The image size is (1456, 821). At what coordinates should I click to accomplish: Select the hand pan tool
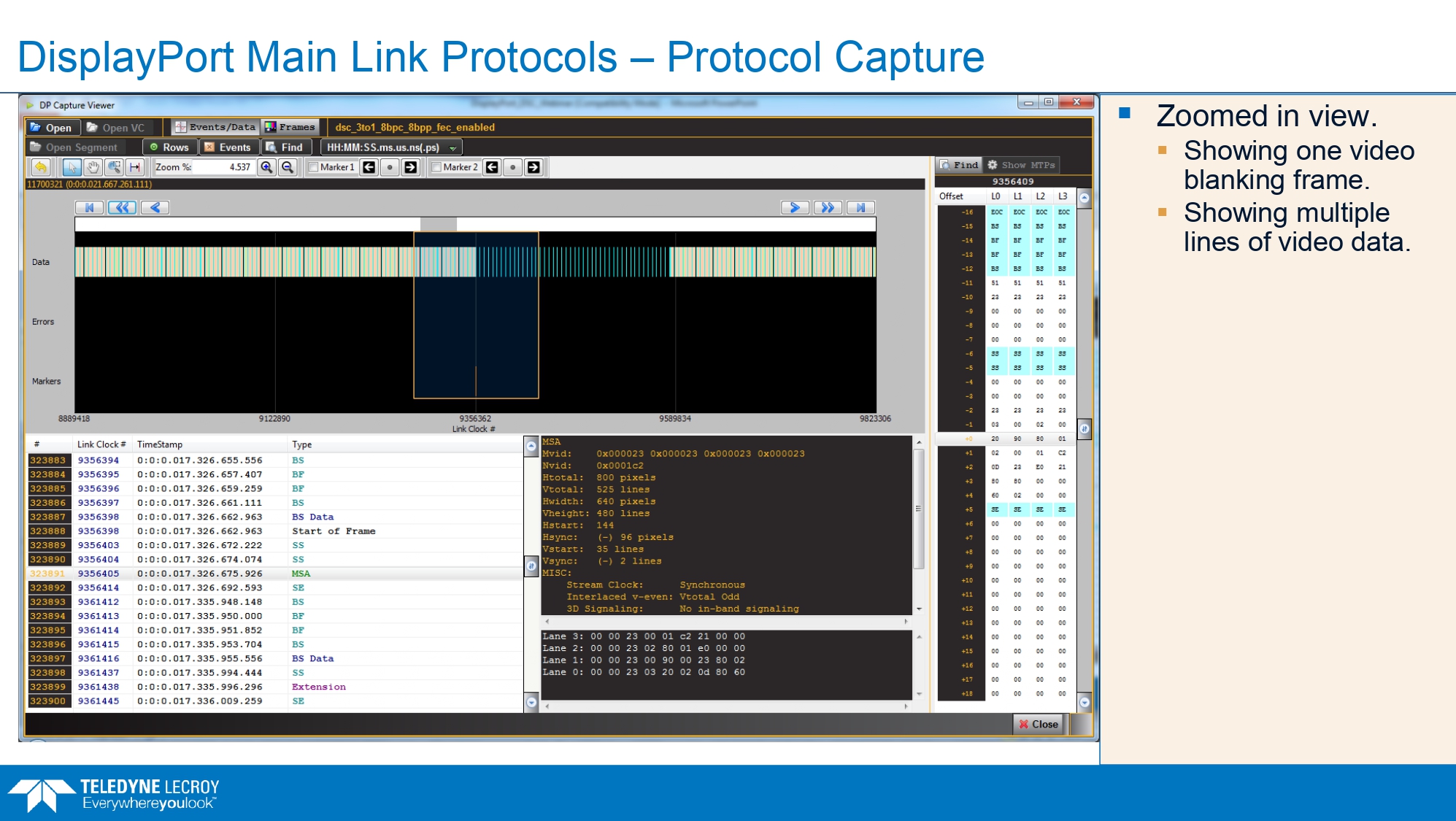(x=93, y=167)
